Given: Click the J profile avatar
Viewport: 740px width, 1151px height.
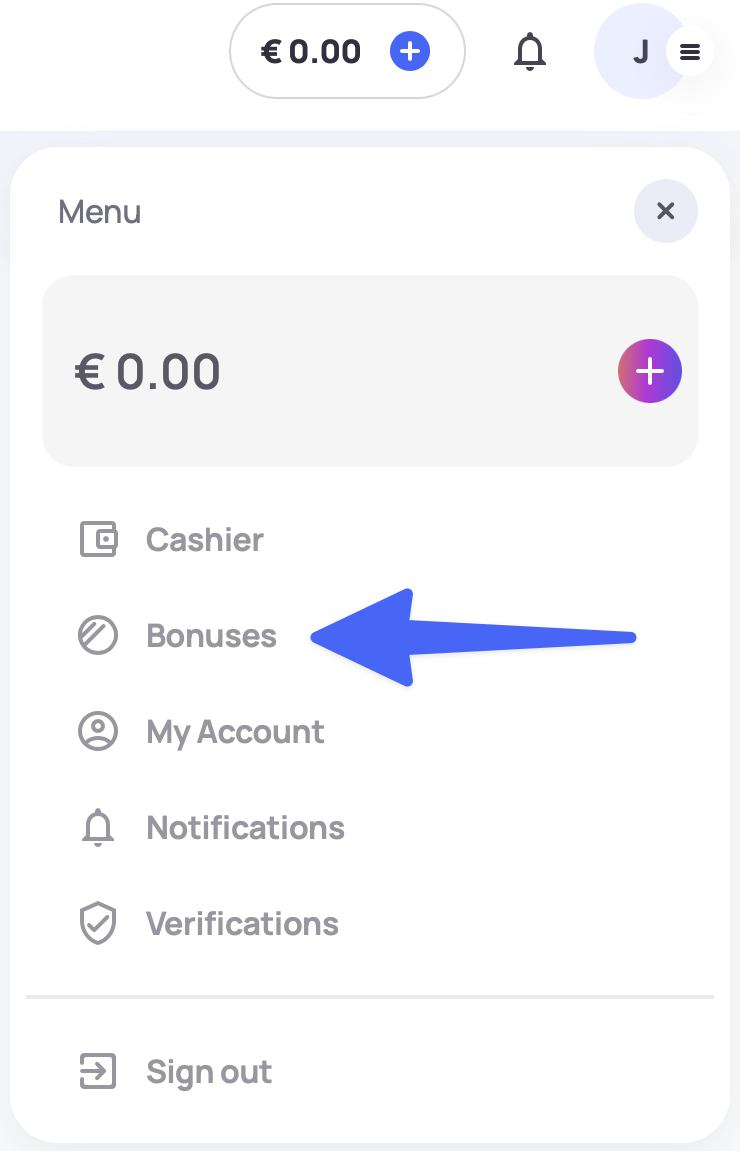Looking at the screenshot, I should pyautogui.click(x=639, y=52).
